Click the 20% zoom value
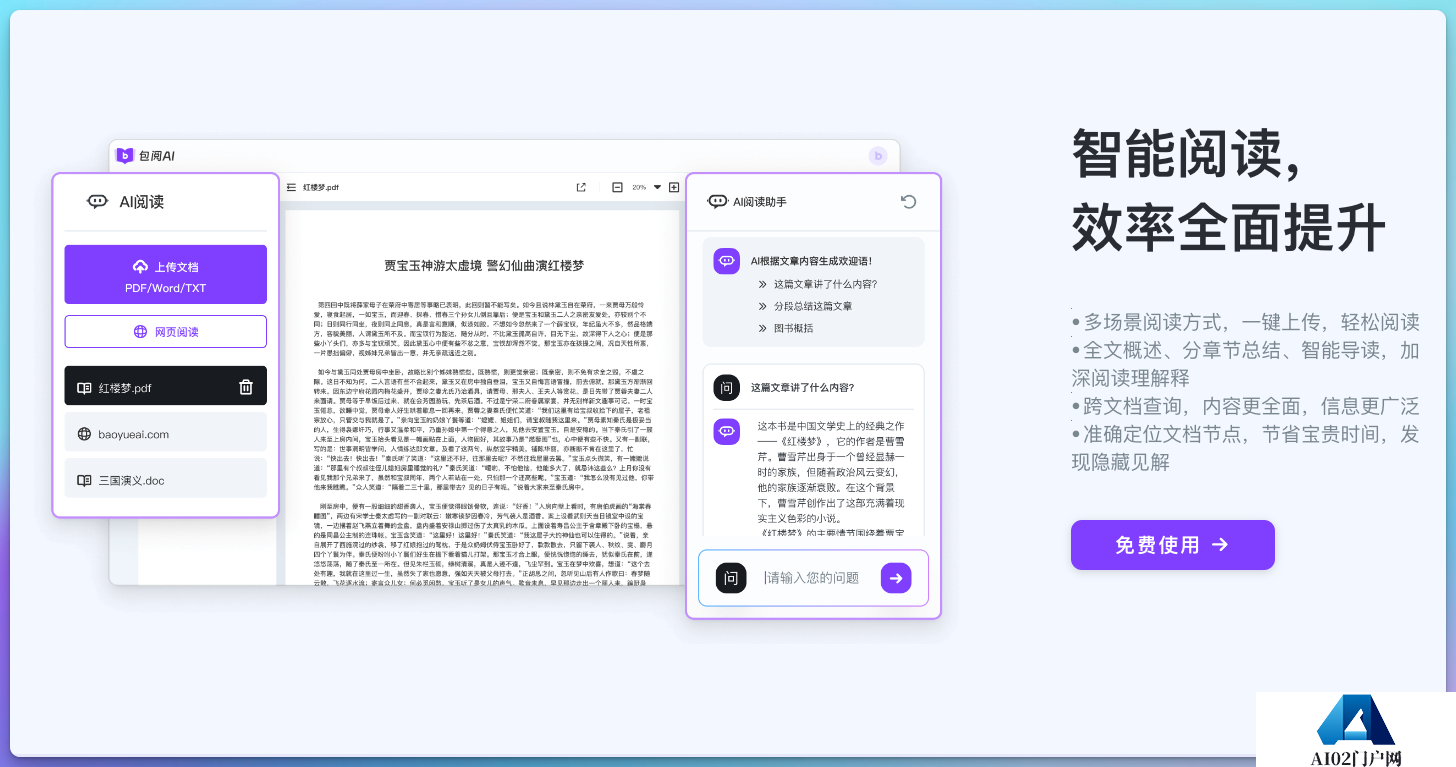This screenshot has width=1456, height=767. [x=639, y=187]
